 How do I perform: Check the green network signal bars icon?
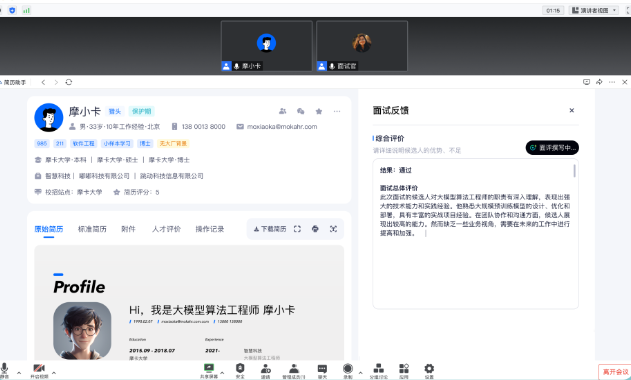26,10
